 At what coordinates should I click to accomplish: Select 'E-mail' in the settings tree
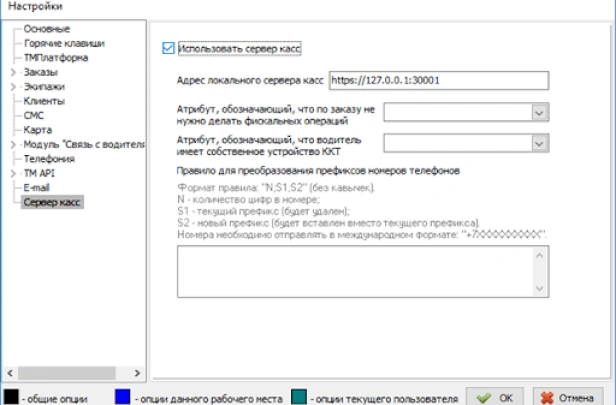click(x=37, y=188)
